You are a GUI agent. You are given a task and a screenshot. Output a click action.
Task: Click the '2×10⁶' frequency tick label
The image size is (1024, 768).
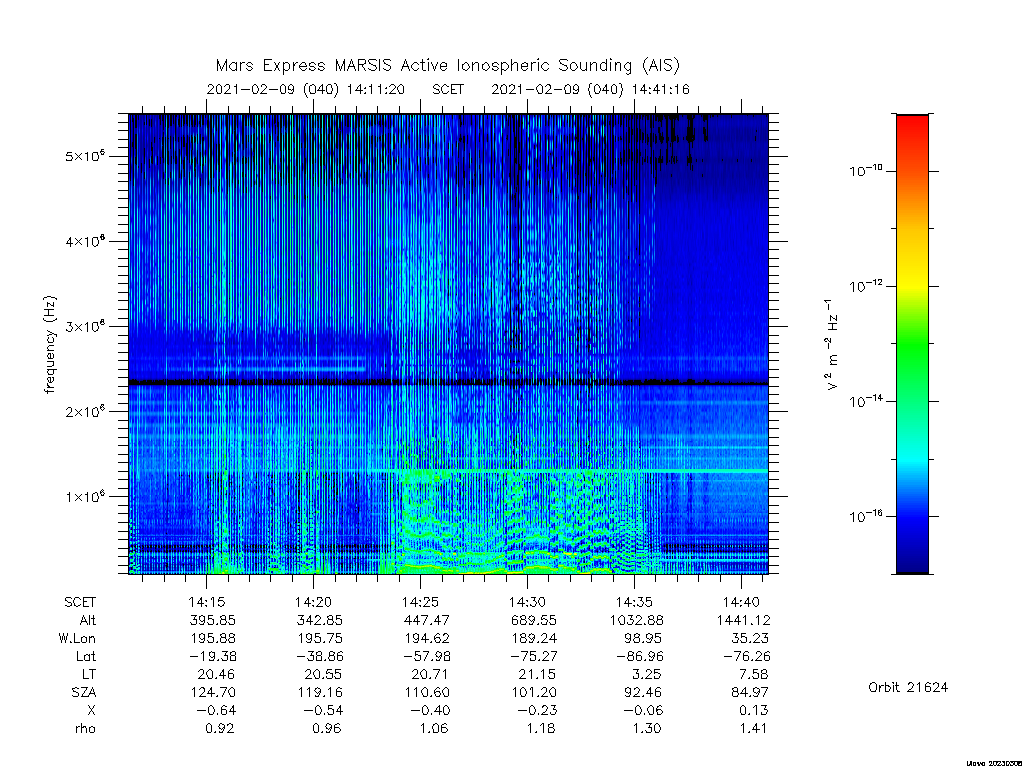tap(85, 411)
